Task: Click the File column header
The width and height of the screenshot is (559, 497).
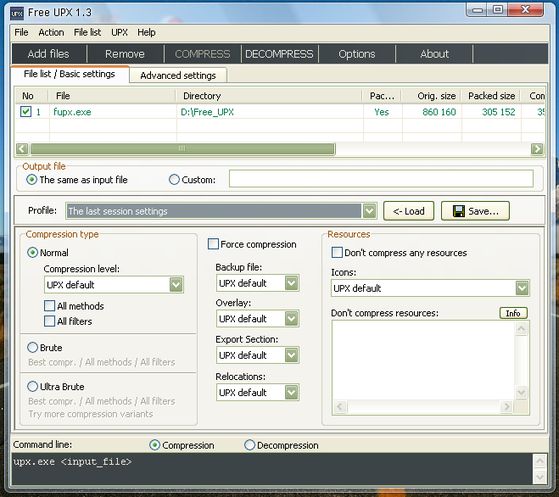Action: click(113, 96)
